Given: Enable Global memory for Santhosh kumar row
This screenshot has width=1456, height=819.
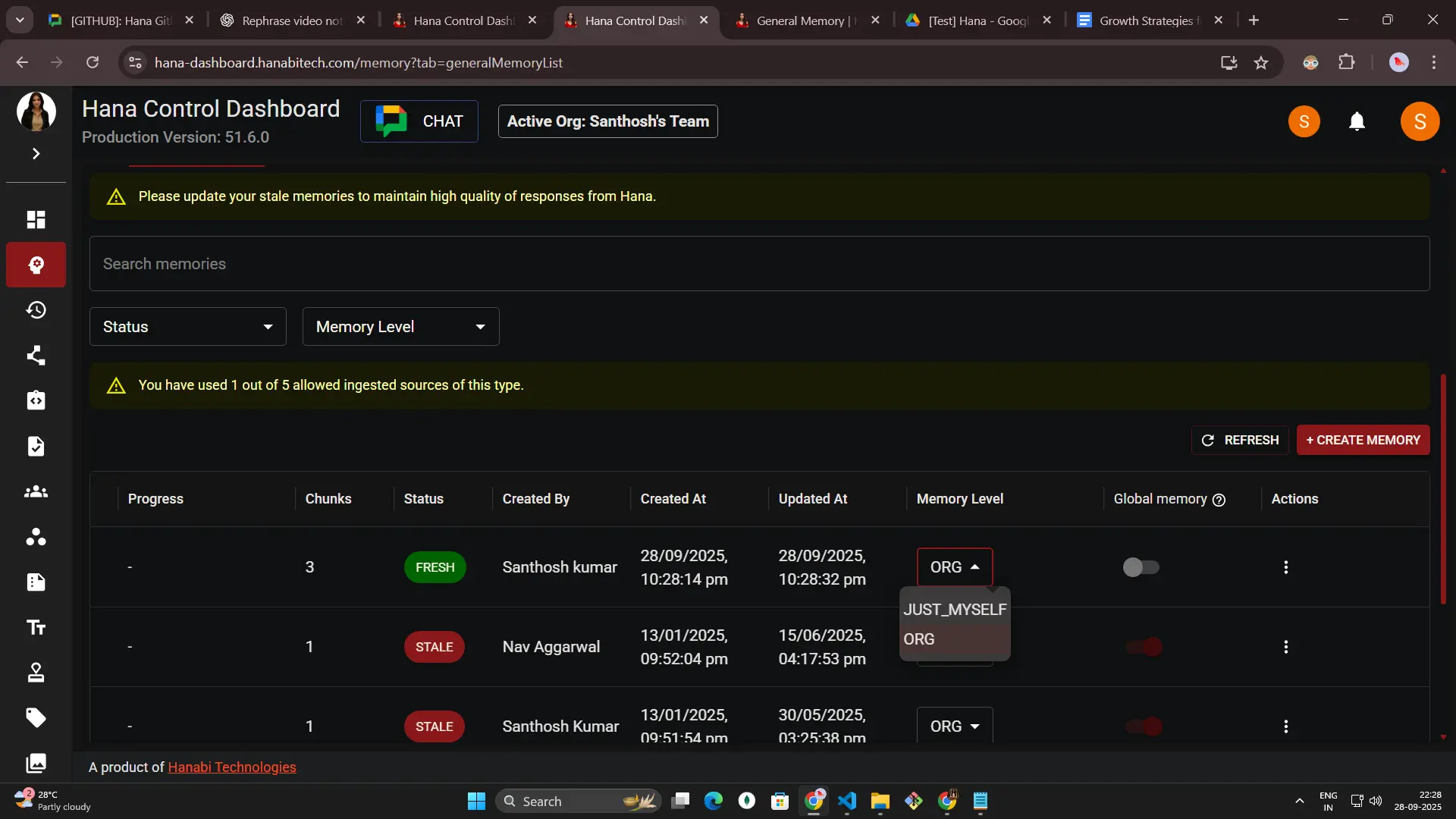Looking at the screenshot, I should tap(1141, 567).
